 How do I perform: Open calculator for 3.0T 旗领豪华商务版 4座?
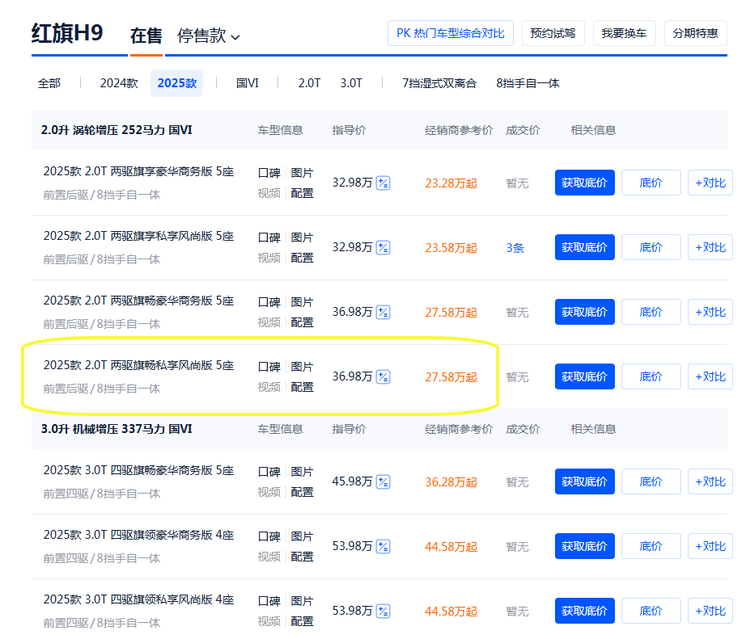coord(383,547)
